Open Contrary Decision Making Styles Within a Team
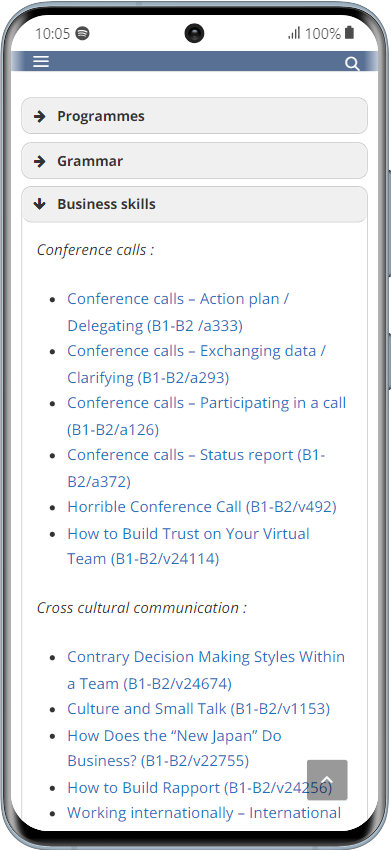 206,670
